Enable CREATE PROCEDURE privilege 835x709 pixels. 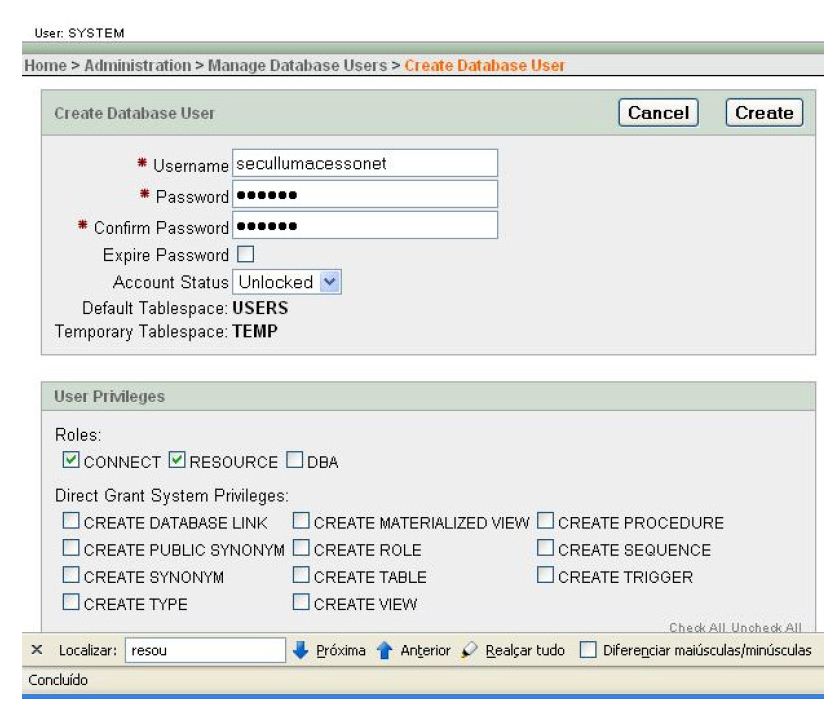point(545,522)
